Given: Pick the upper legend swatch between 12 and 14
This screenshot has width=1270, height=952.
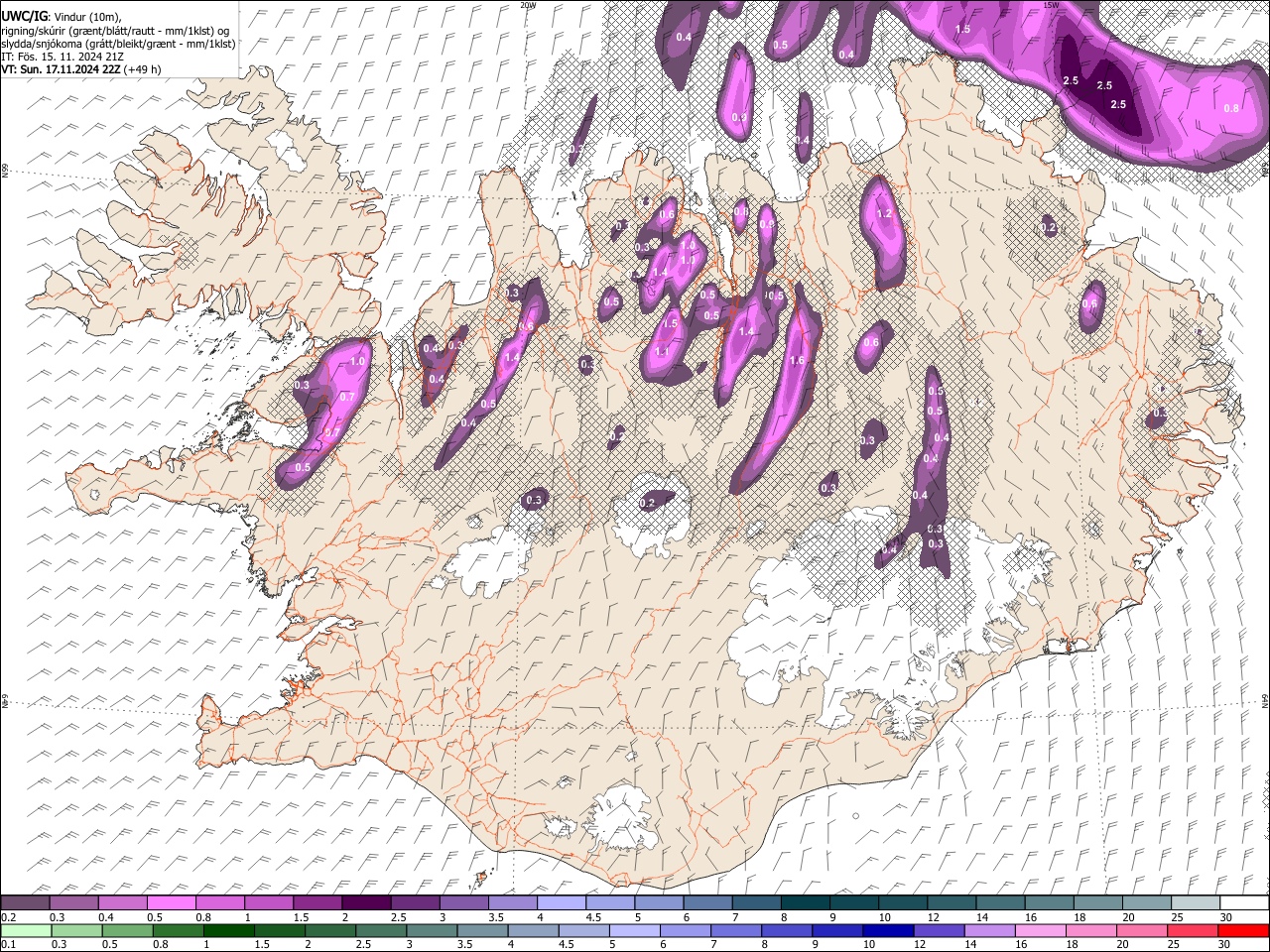Looking at the screenshot, I should [952, 903].
